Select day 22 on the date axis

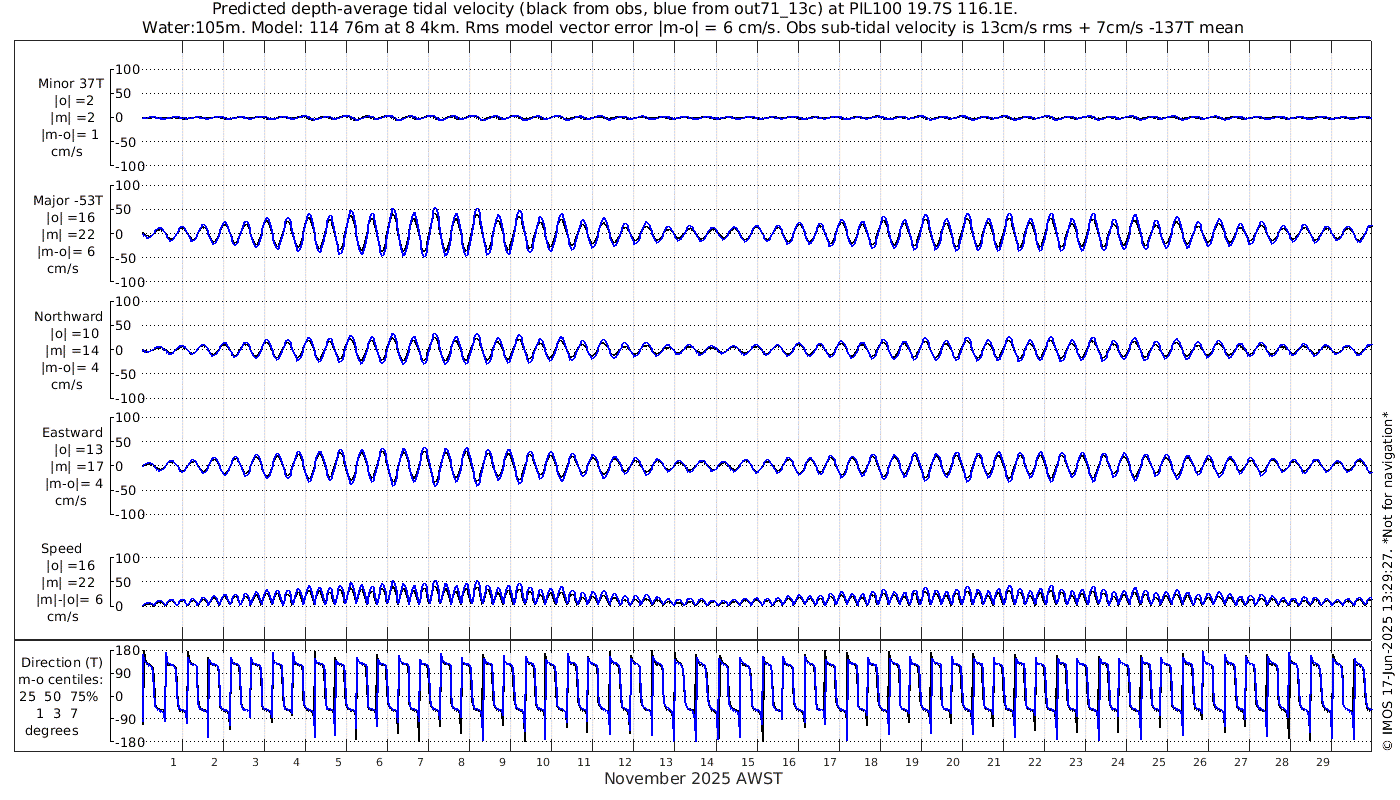click(1034, 762)
